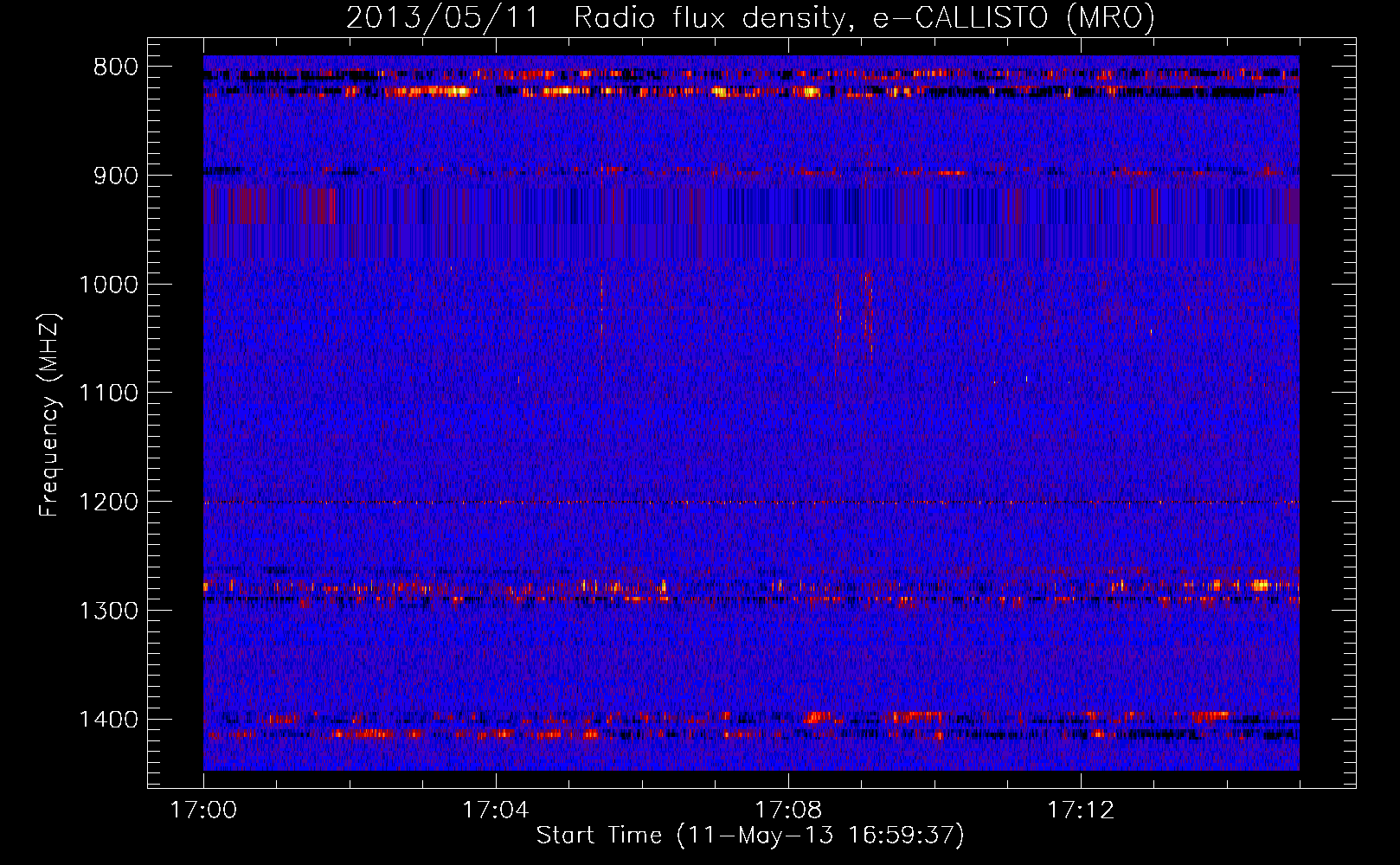Select the 1200 frequency axis label
The width and height of the screenshot is (1400, 865).
point(108,503)
